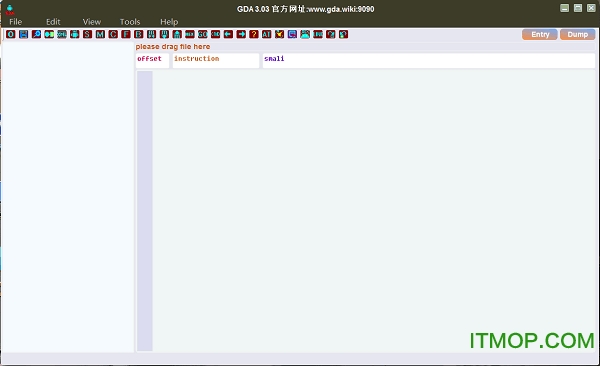Screen dimensions: 600x366
Task: Click the 'C' classes toolbar icon
Action: click(113, 34)
